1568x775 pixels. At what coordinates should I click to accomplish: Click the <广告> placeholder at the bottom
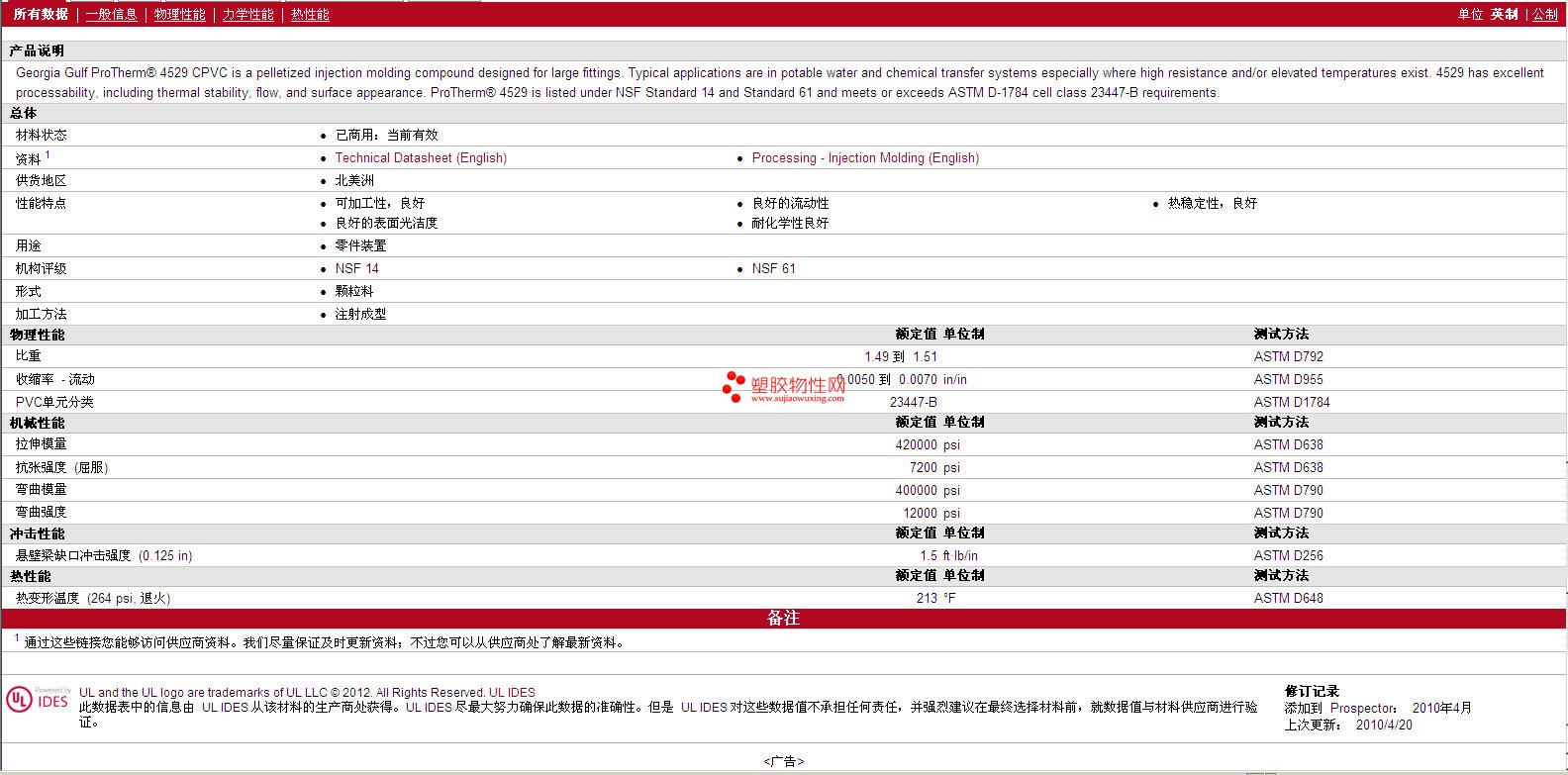[783, 761]
